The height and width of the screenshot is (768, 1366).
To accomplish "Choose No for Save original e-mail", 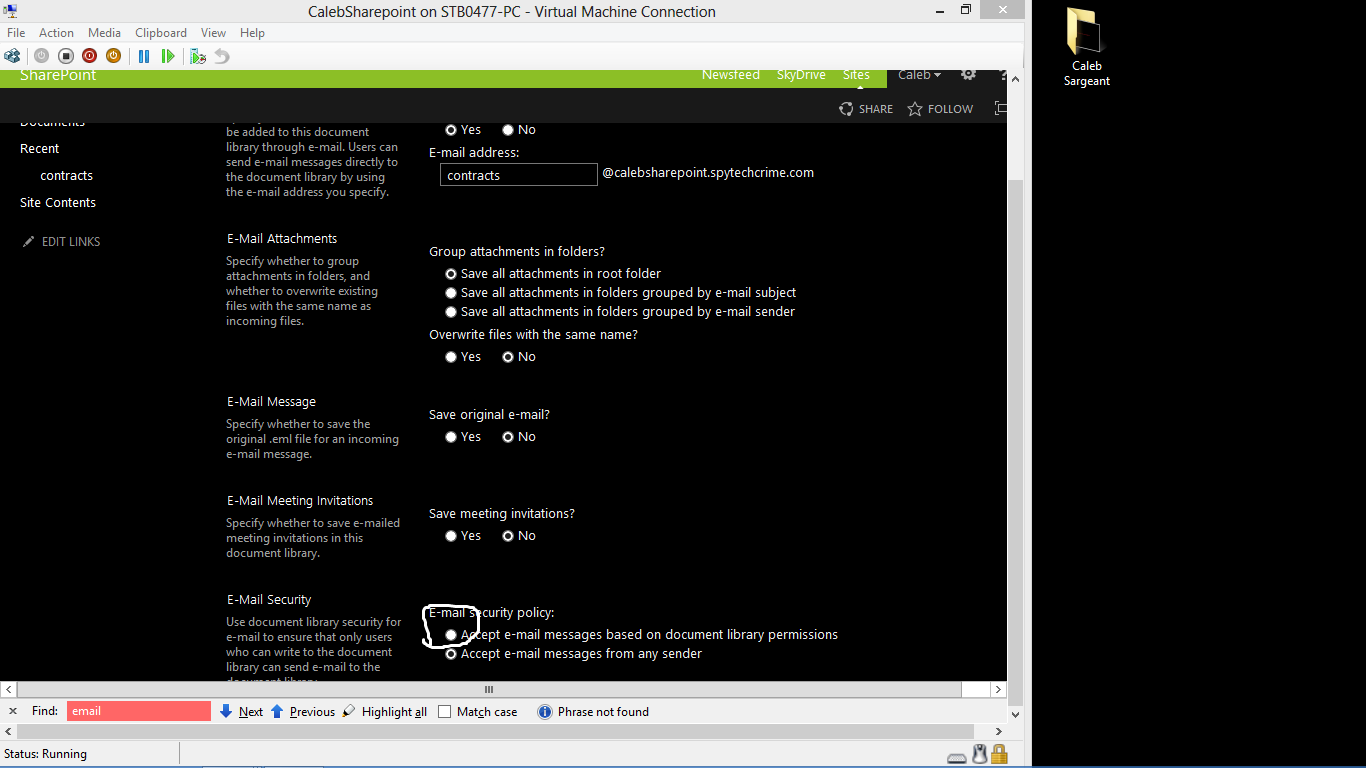I will [508, 437].
